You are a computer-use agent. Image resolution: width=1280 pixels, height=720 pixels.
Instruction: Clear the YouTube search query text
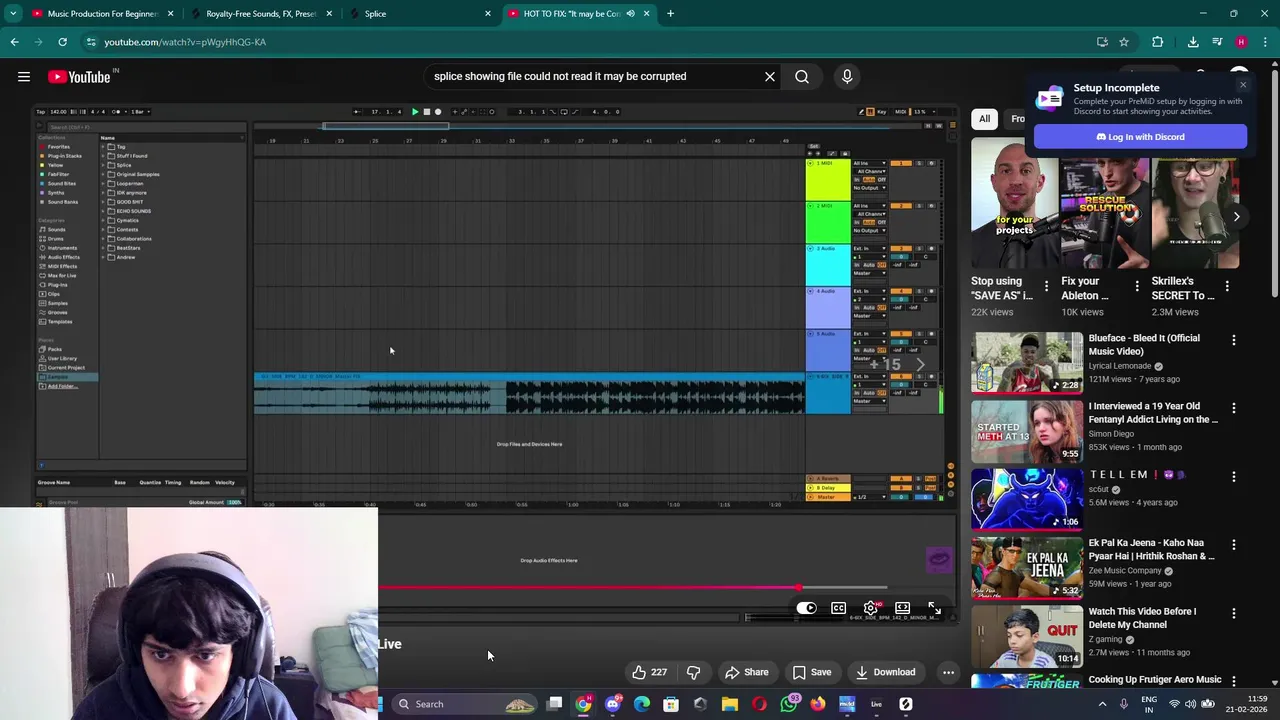pos(770,76)
